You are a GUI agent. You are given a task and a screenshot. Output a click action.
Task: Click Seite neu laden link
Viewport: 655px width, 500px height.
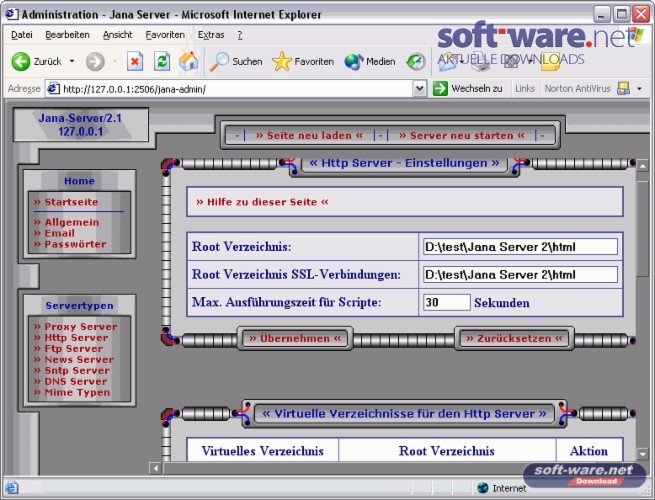pos(309,135)
